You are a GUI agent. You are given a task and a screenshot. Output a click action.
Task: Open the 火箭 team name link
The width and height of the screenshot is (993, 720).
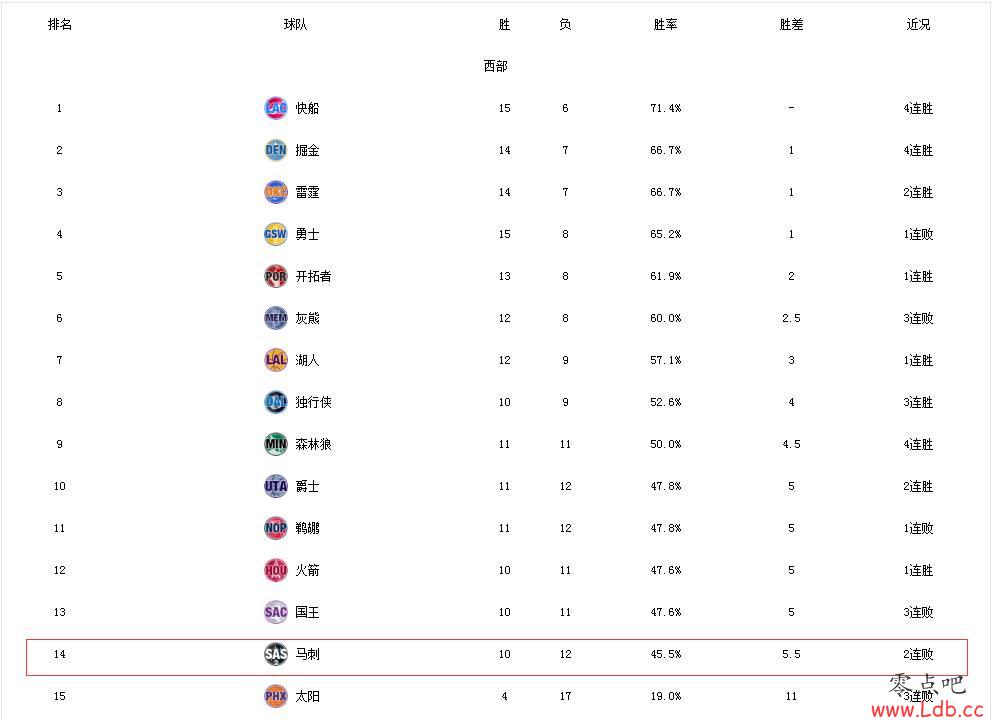[307, 570]
